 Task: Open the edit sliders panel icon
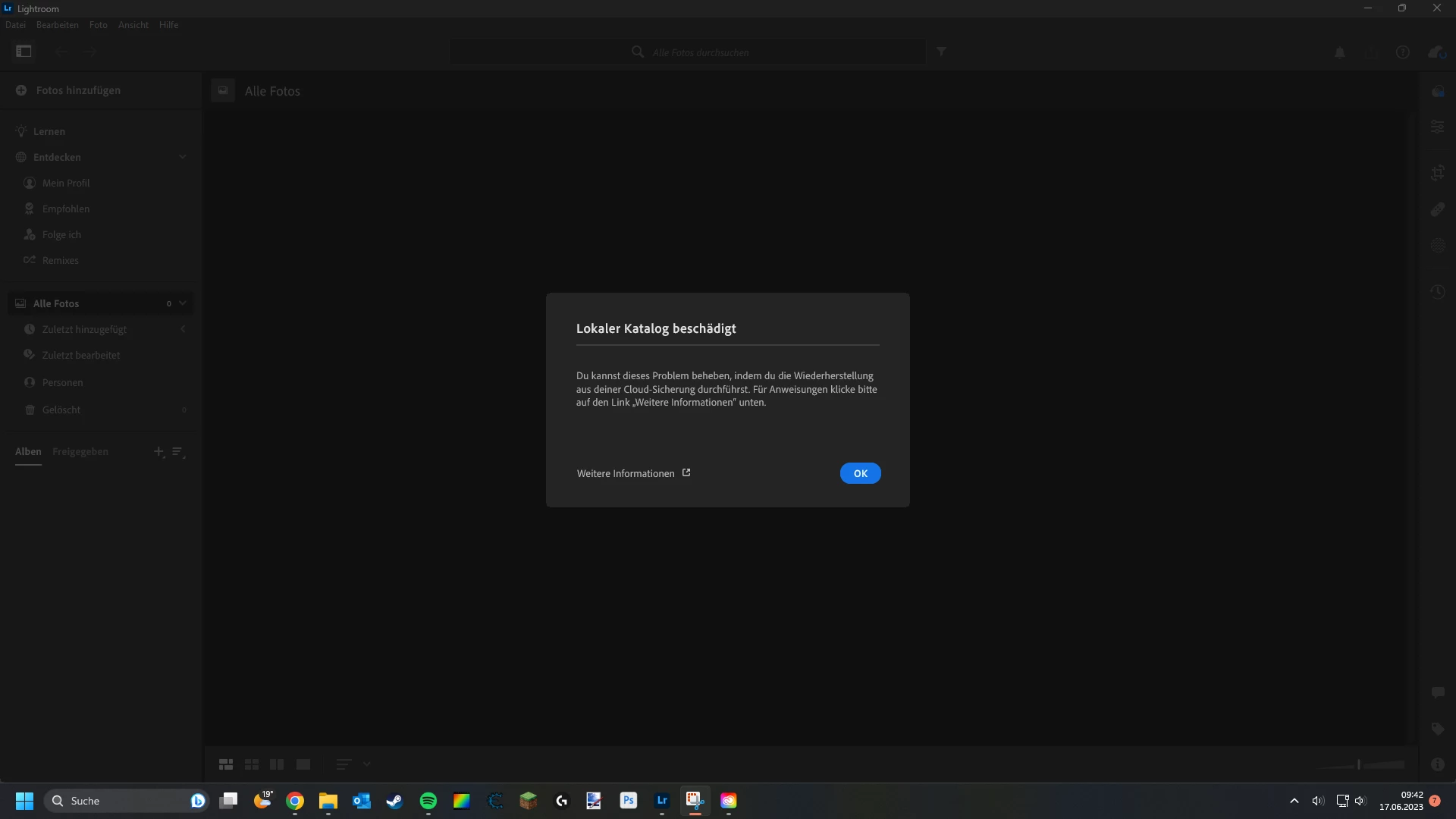[1437, 127]
